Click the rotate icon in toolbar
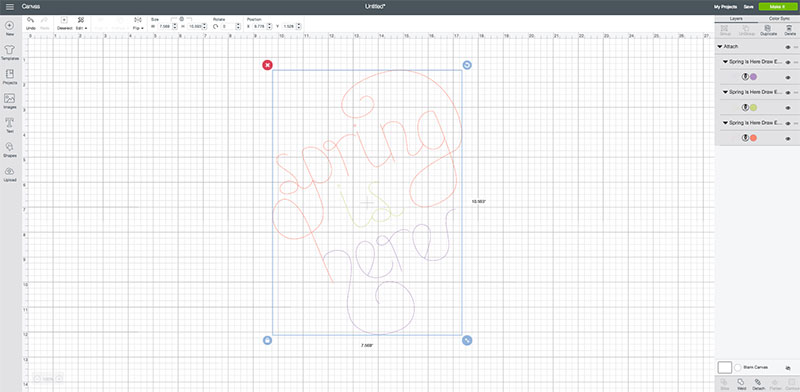The image size is (800, 392). [215, 26]
